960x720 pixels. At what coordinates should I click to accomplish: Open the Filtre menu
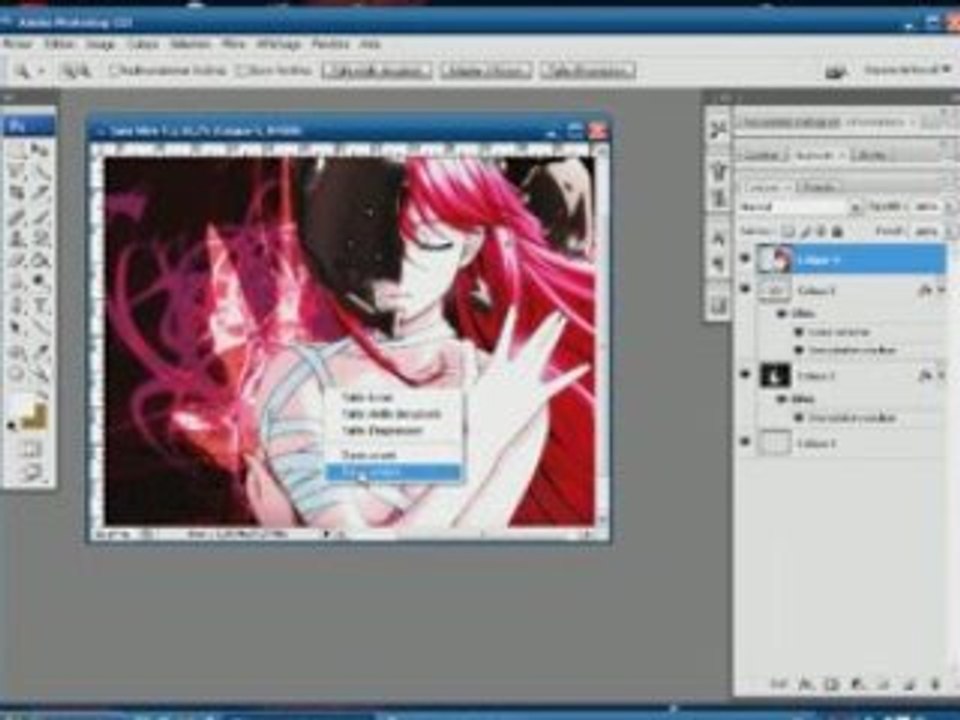click(233, 44)
